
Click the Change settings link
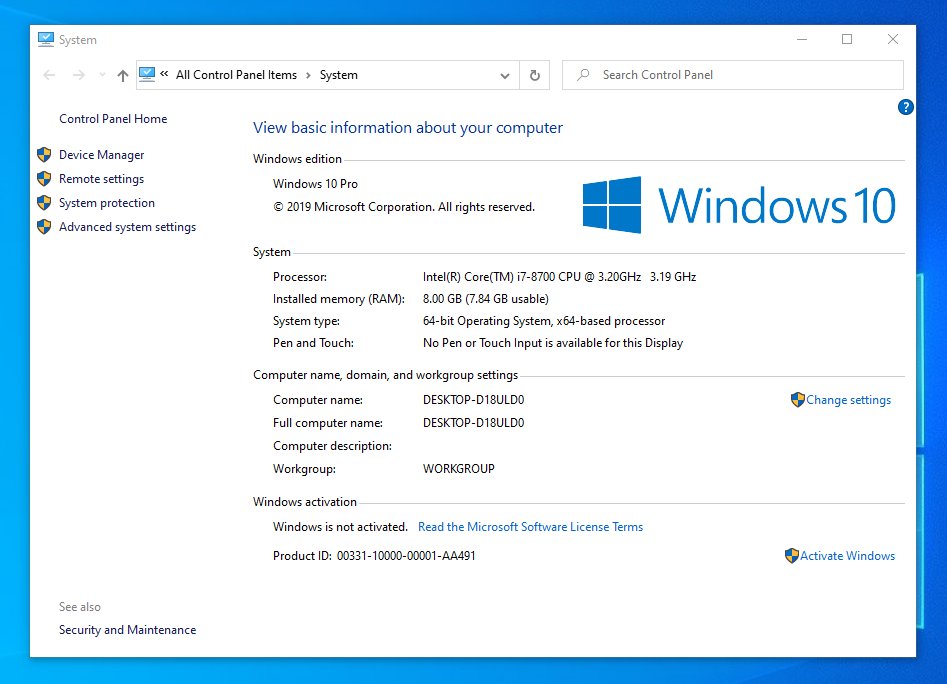point(849,400)
